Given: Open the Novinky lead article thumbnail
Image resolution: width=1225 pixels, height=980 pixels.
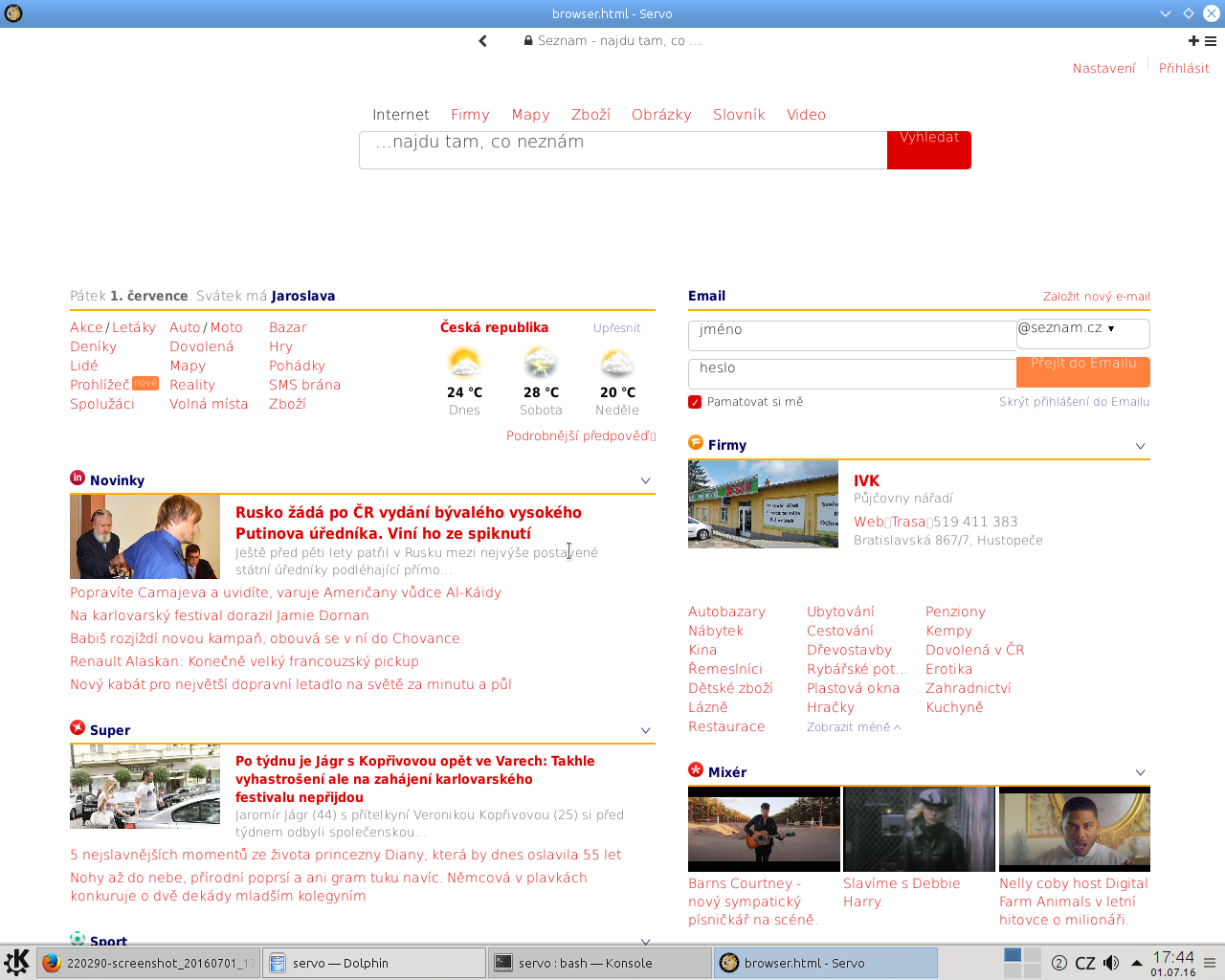Looking at the screenshot, I should click(145, 537).
